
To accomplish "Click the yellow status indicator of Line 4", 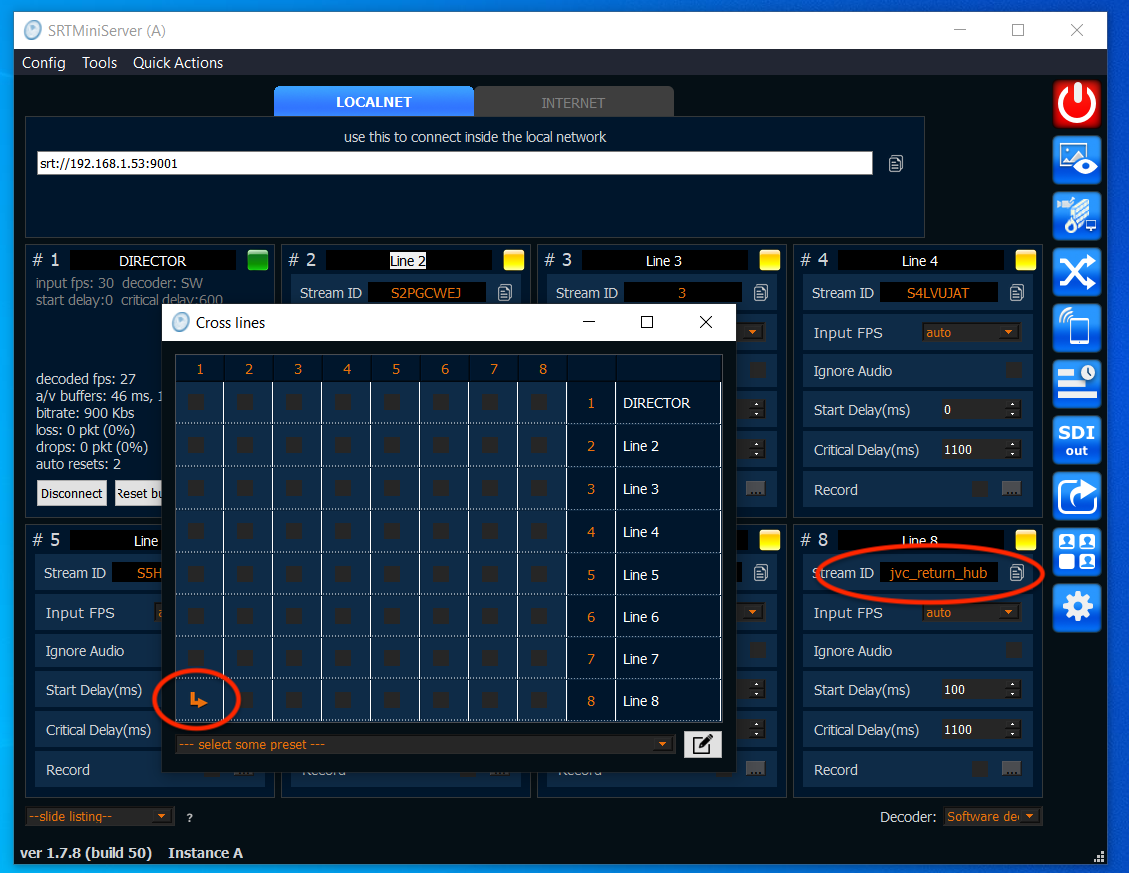I will coord(1025,260).
